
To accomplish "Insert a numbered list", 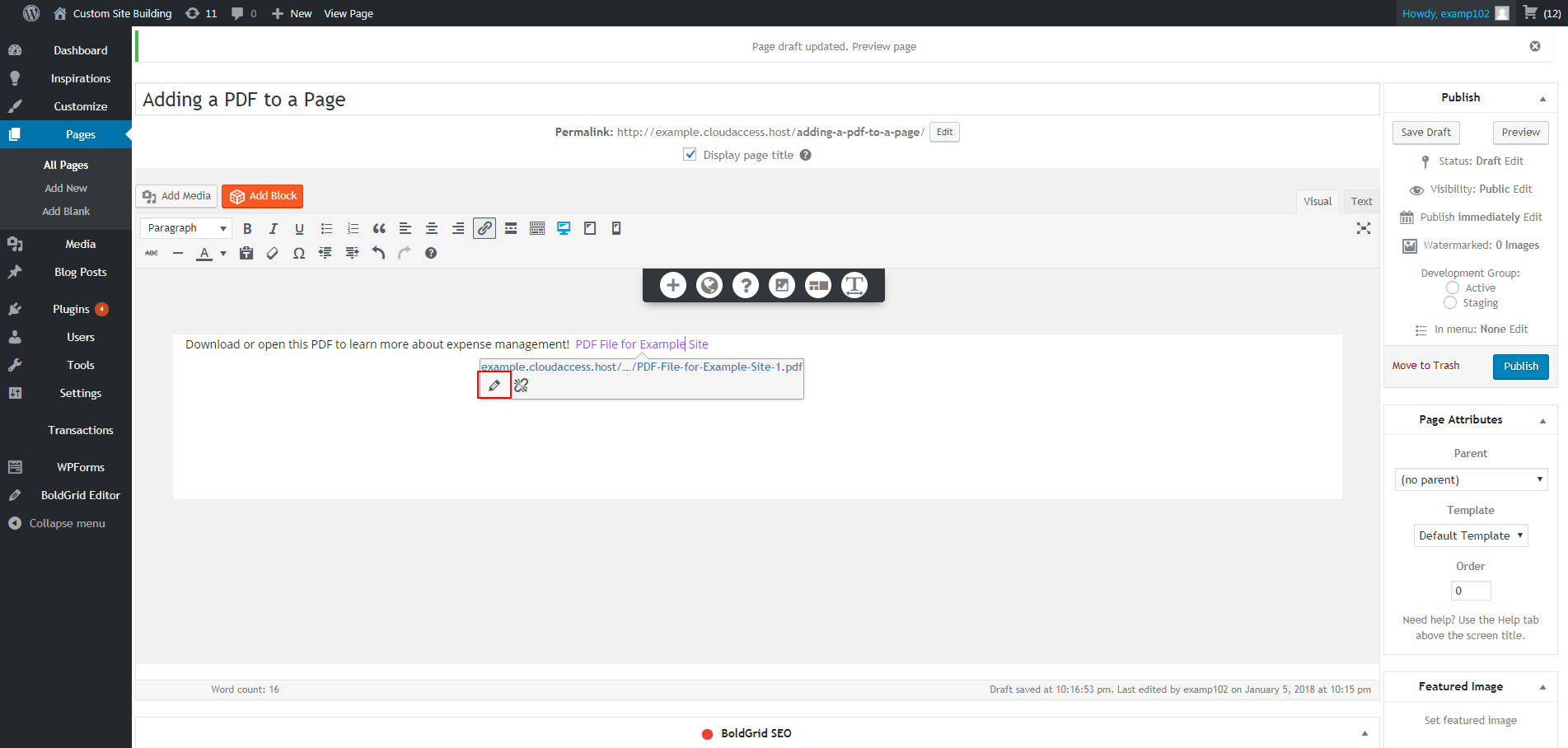I will coord(353,228).
